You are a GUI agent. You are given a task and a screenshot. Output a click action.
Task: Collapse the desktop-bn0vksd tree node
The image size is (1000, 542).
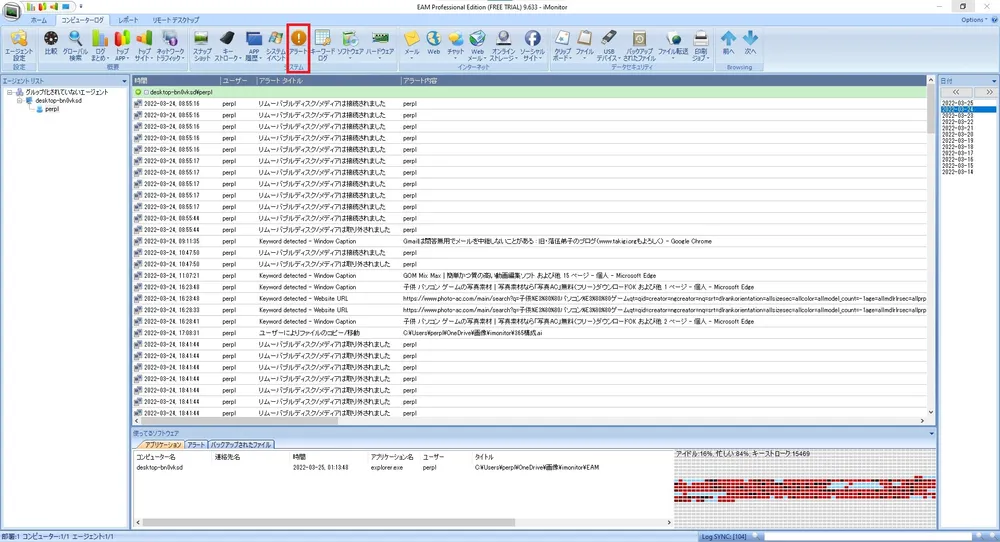(x=20, y=100)
